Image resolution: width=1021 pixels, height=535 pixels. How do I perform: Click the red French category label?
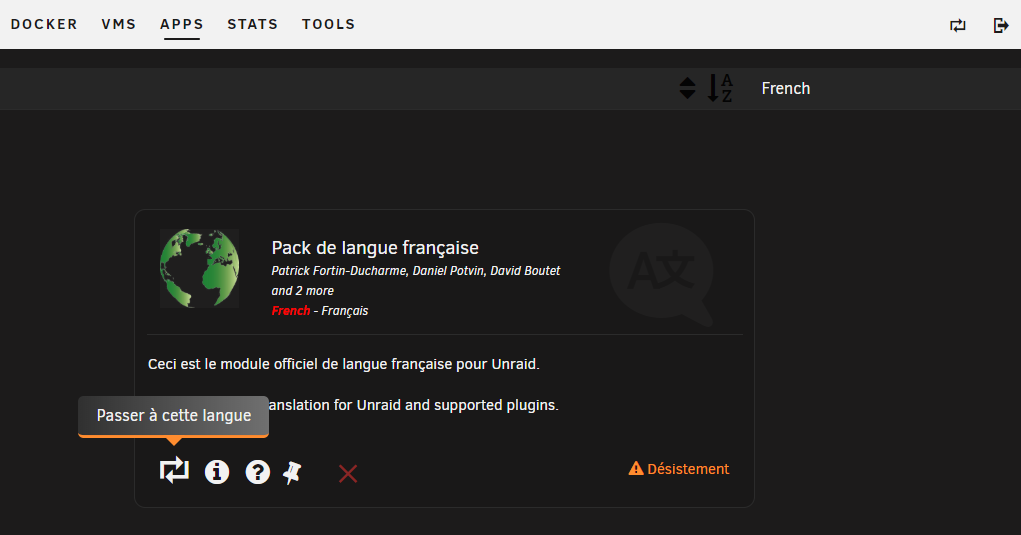(291, 311)
